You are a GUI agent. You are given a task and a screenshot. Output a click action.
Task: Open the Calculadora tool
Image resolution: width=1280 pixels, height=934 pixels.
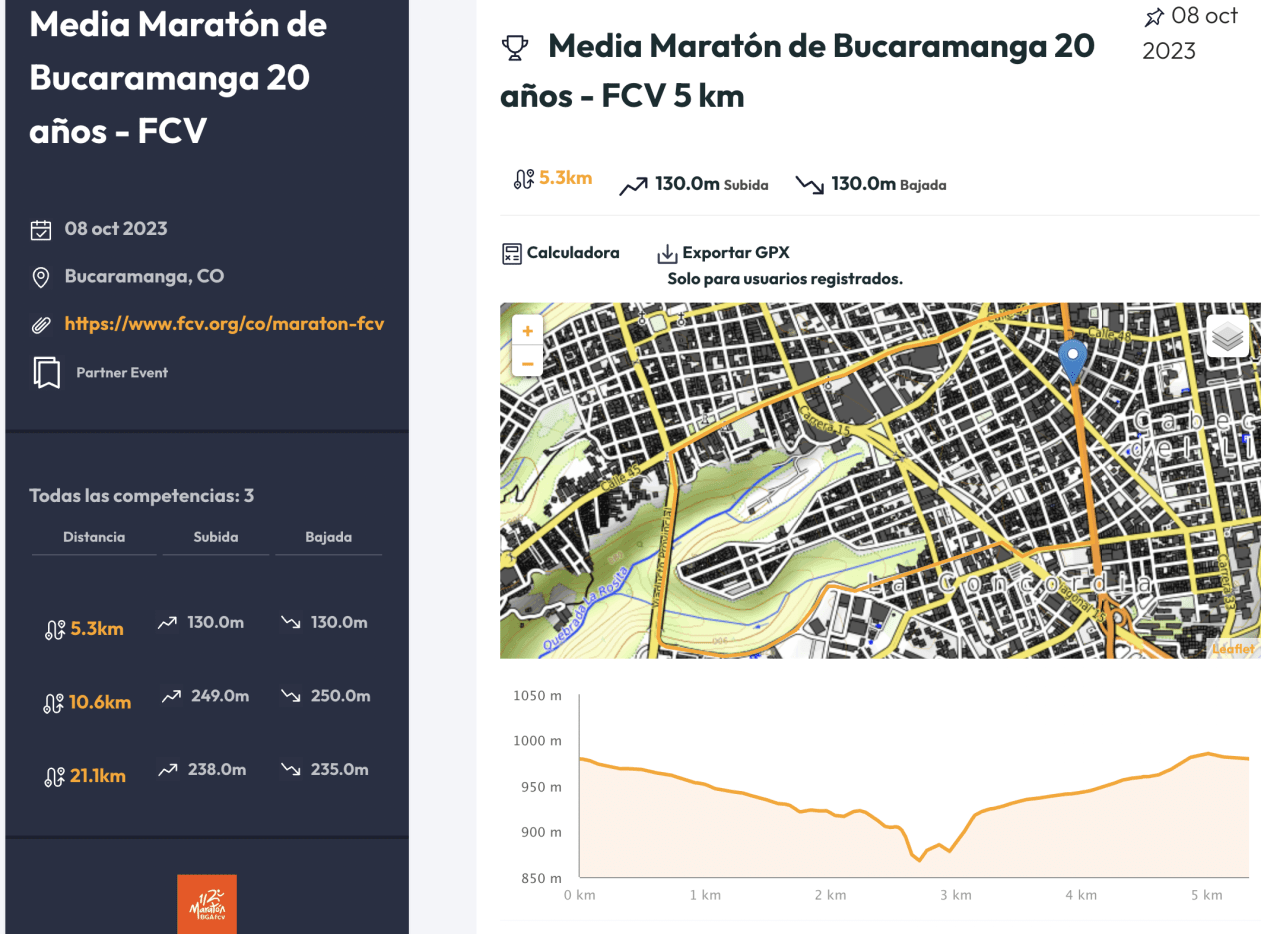(x=572, y=253)
